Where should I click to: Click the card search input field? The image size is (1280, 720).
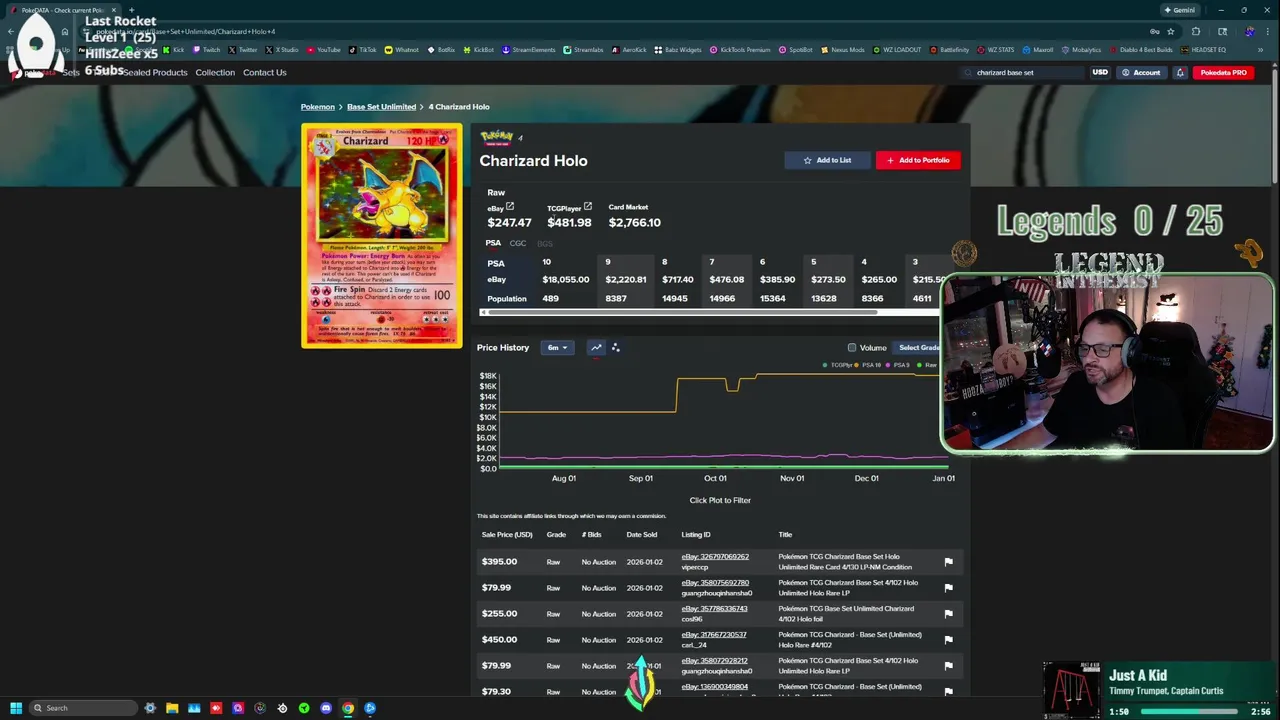pyautogui.click(x=1023, y=72)
